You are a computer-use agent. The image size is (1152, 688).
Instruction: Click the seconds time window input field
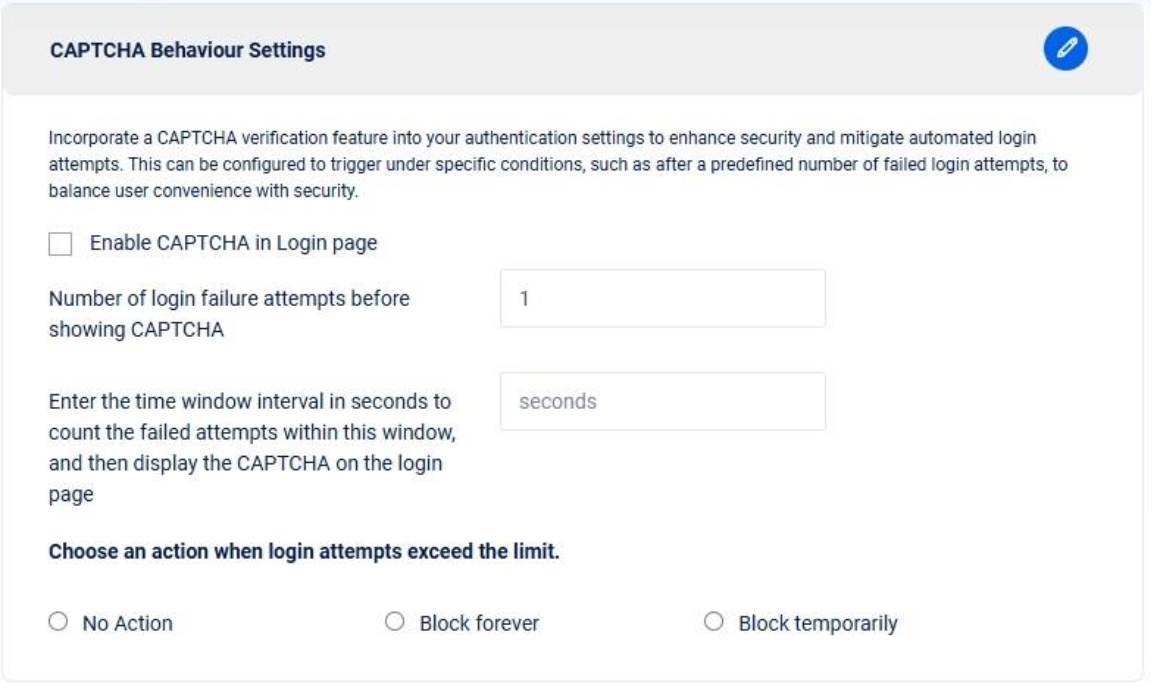pyautogui.click(x=662, y=402)
